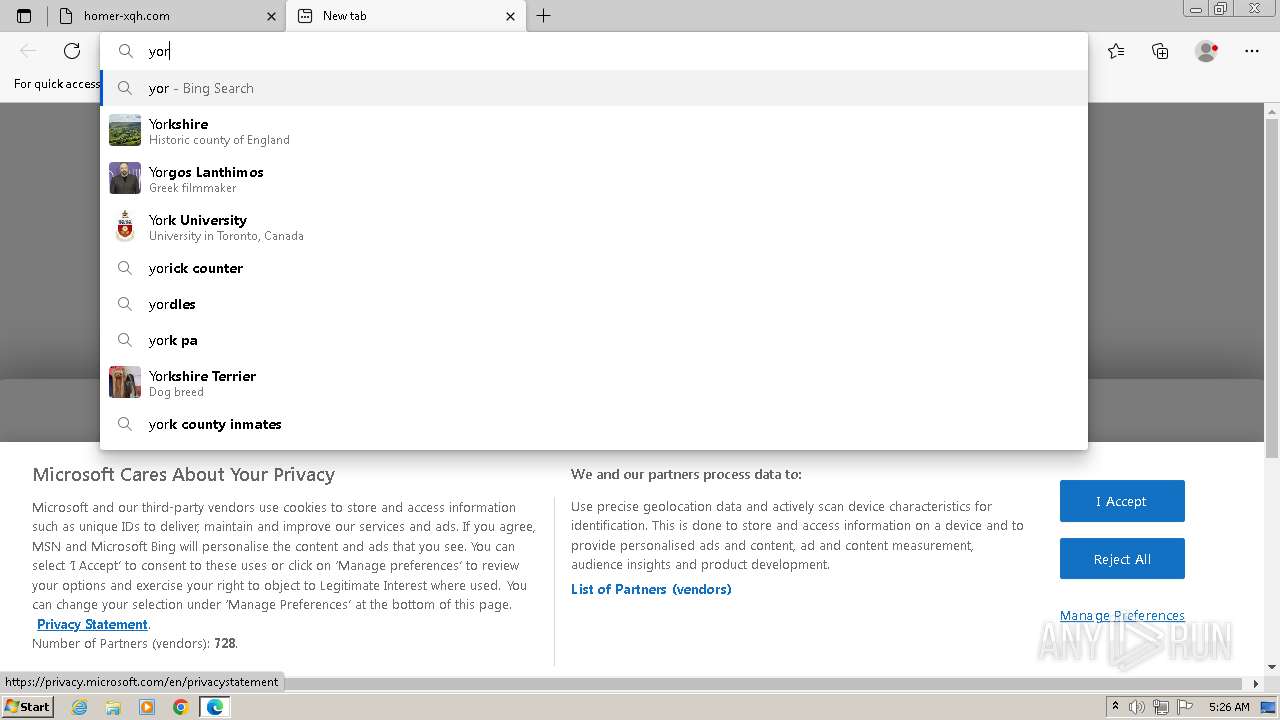Click the 5:26 AM system clock

pos(1229,707)
